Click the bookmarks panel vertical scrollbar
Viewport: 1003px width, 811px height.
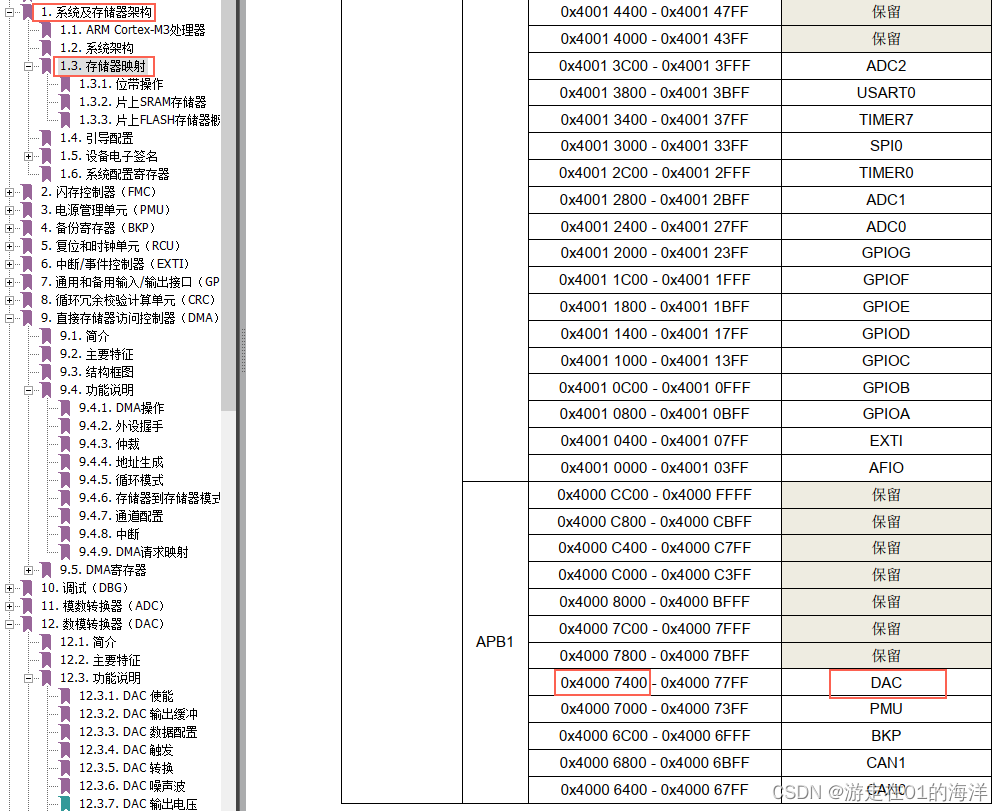pyautogui.click(x=228, y=205)
